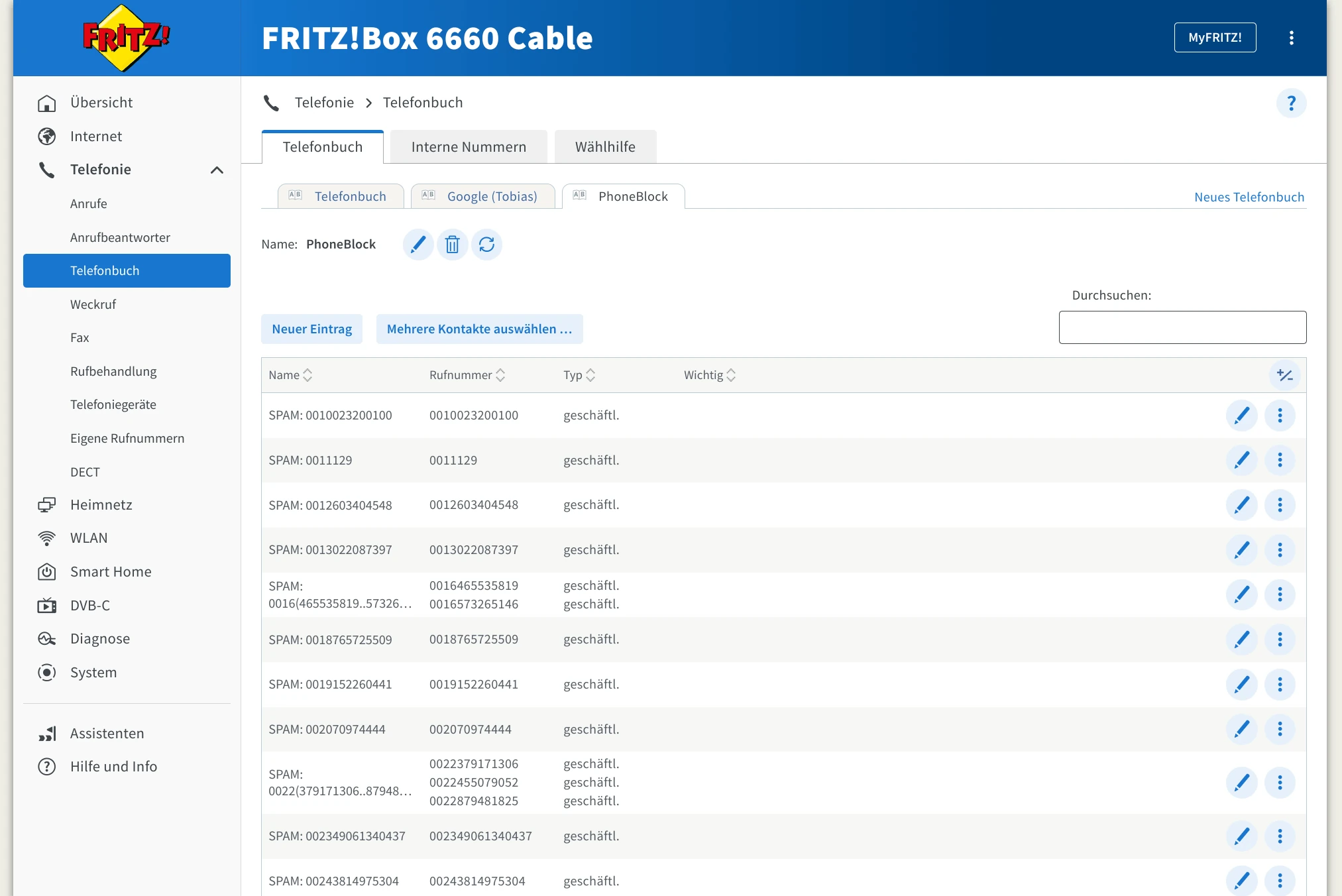Open Internet in the sidebar
This screenshot has width=1342, height=896.
pos(96,137)
